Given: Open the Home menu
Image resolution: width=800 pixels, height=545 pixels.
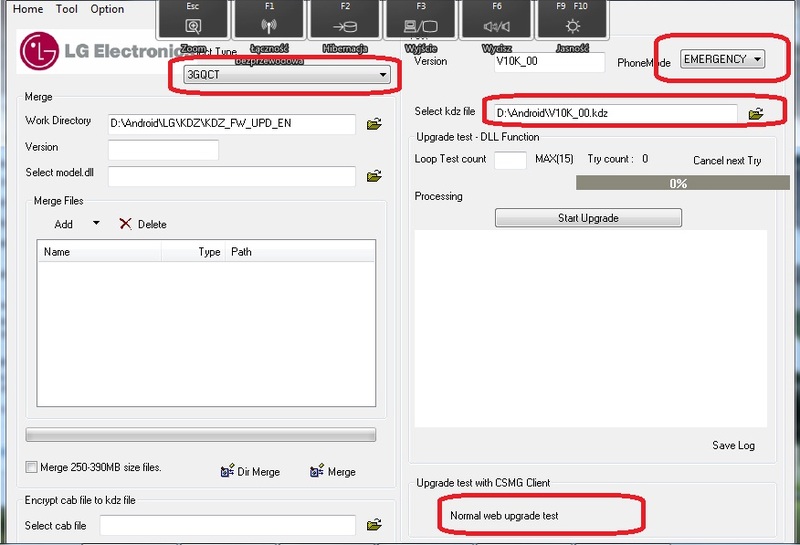Looking at the screenshot, I should 28,9.
